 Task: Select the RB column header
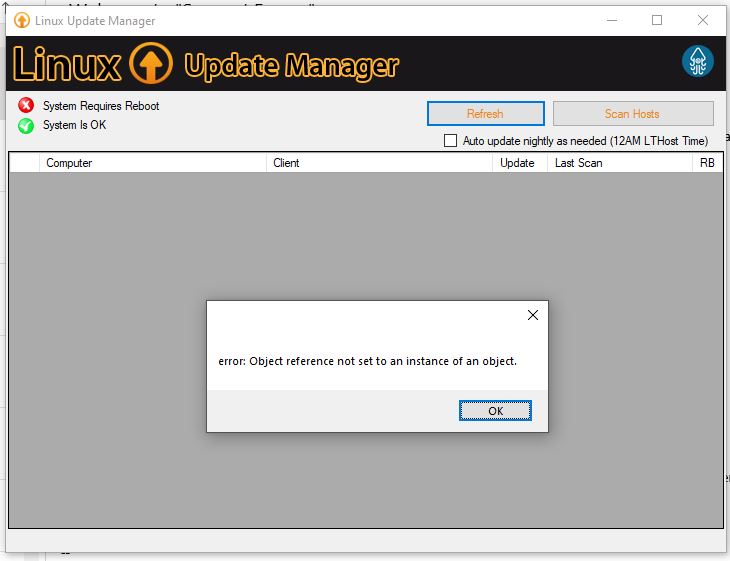coord(706,163)
